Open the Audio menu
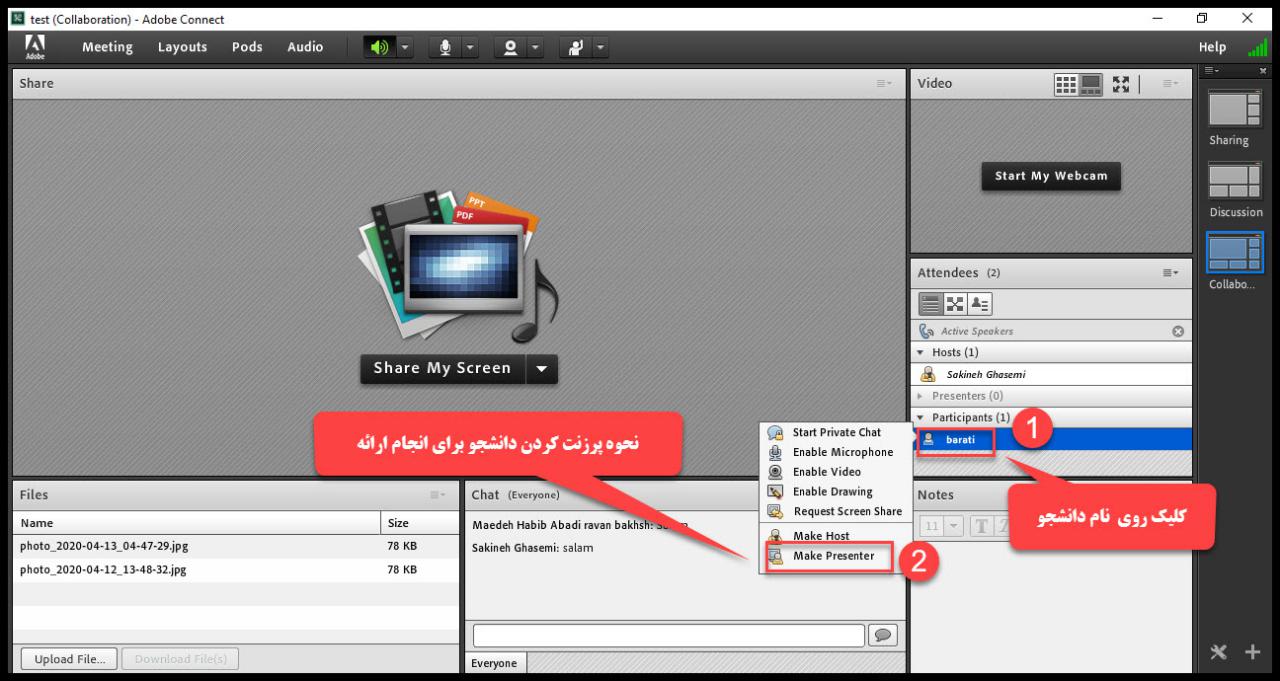The image size is (1280, 681). point(305,47)
